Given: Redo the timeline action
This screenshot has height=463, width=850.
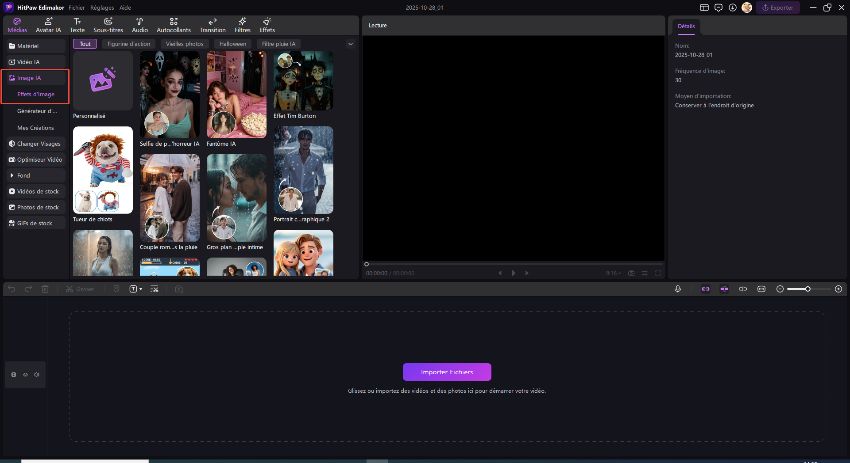Looking at the screenshot, I should pyautogui.click(x=28, y=289).
